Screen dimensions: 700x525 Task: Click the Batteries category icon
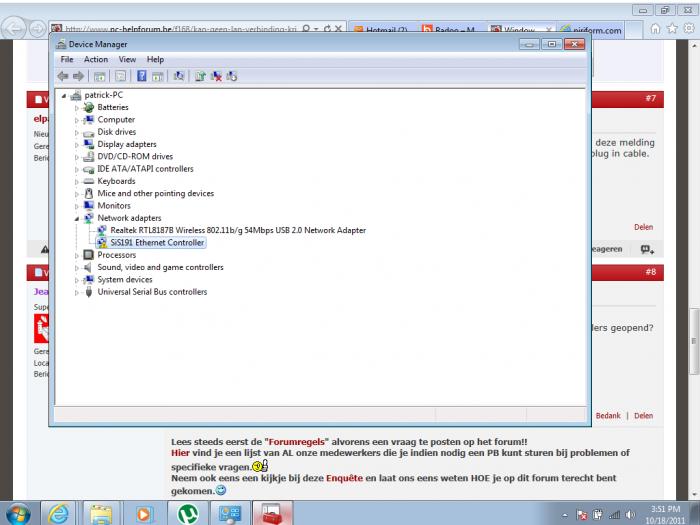click(89, 107)
